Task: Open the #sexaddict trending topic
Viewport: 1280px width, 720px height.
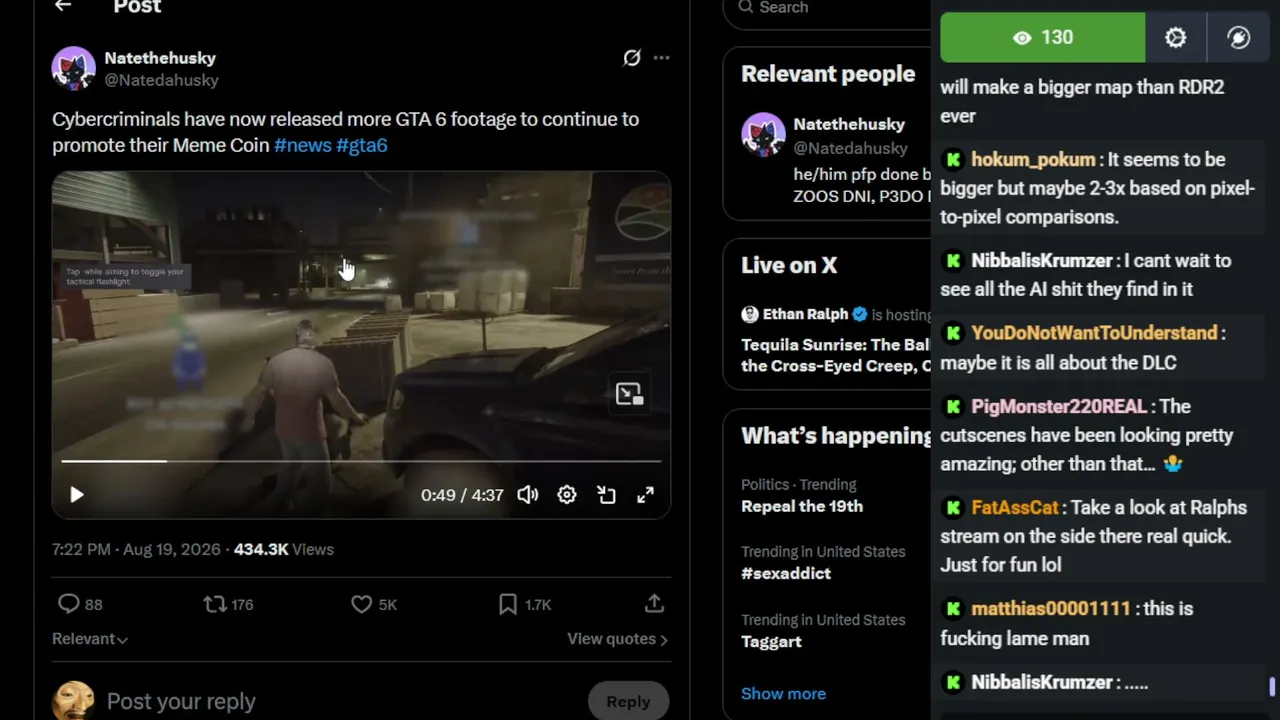Action: click(786, 573)
